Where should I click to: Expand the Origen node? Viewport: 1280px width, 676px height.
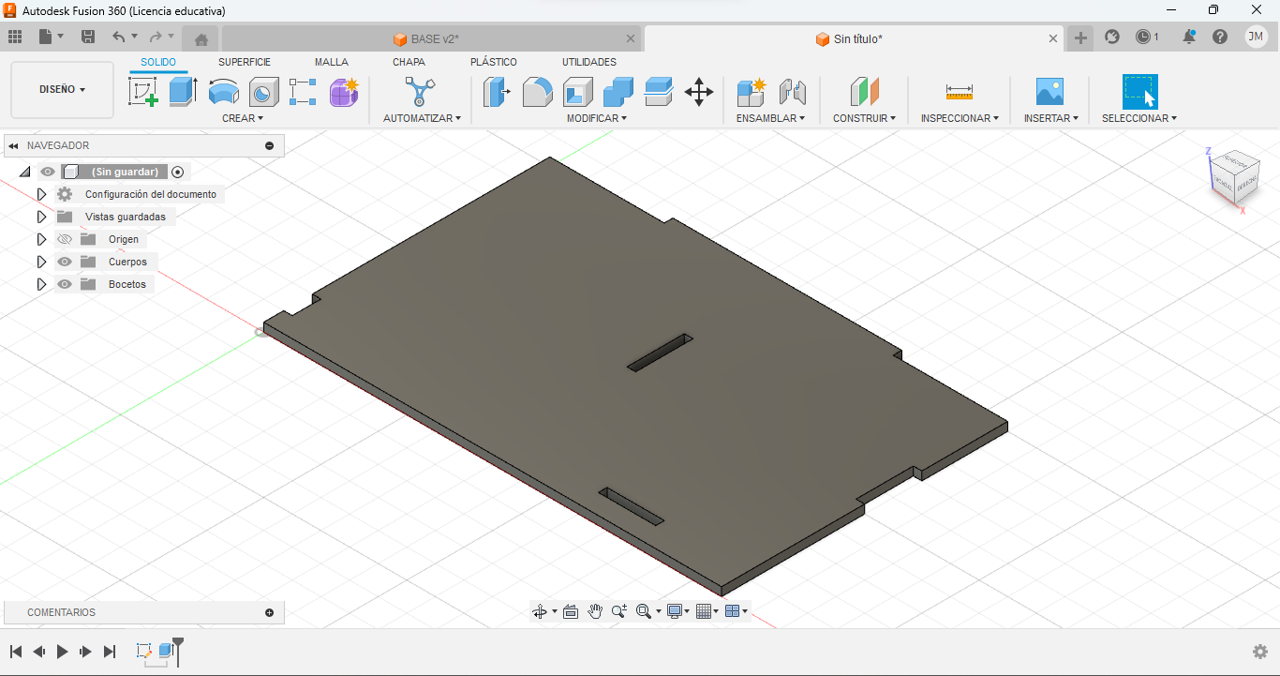click(41, 239)
